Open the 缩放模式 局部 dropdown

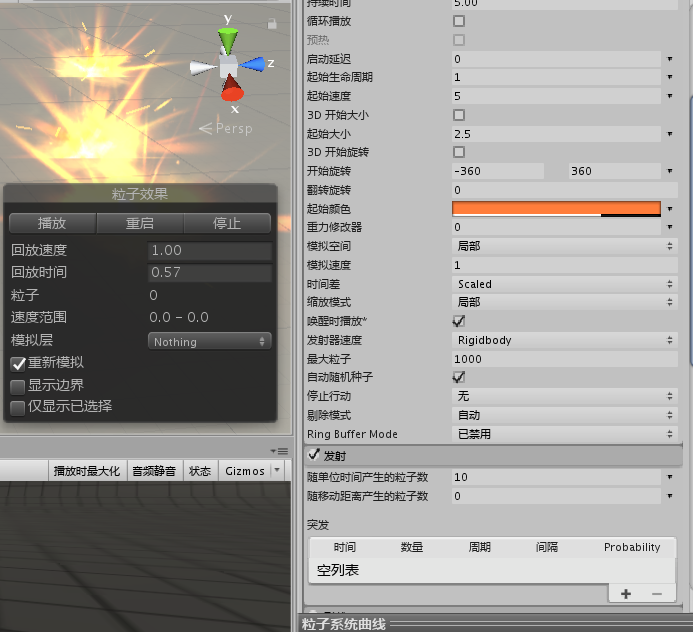564,302
